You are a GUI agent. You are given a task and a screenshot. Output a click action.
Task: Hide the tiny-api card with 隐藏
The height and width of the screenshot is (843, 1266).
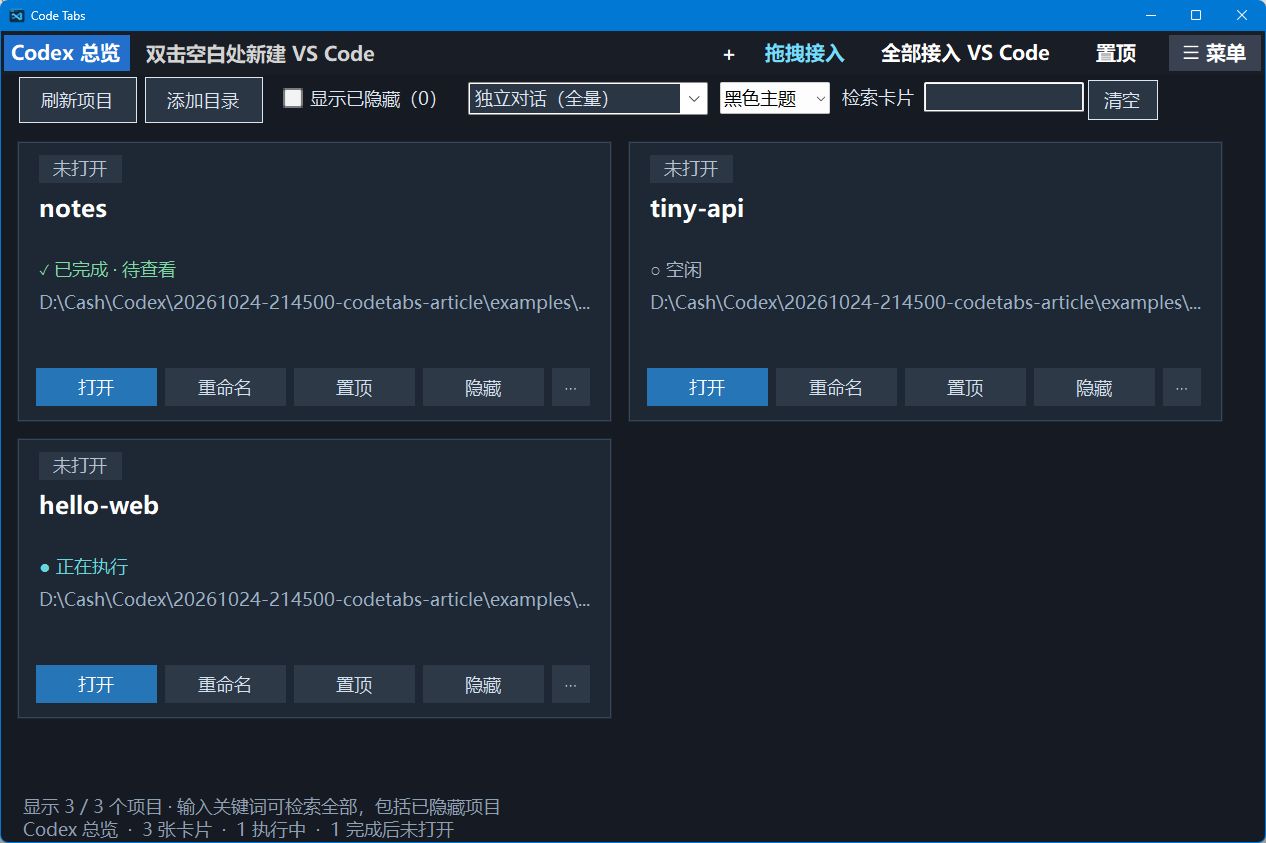coord(1094,387)
